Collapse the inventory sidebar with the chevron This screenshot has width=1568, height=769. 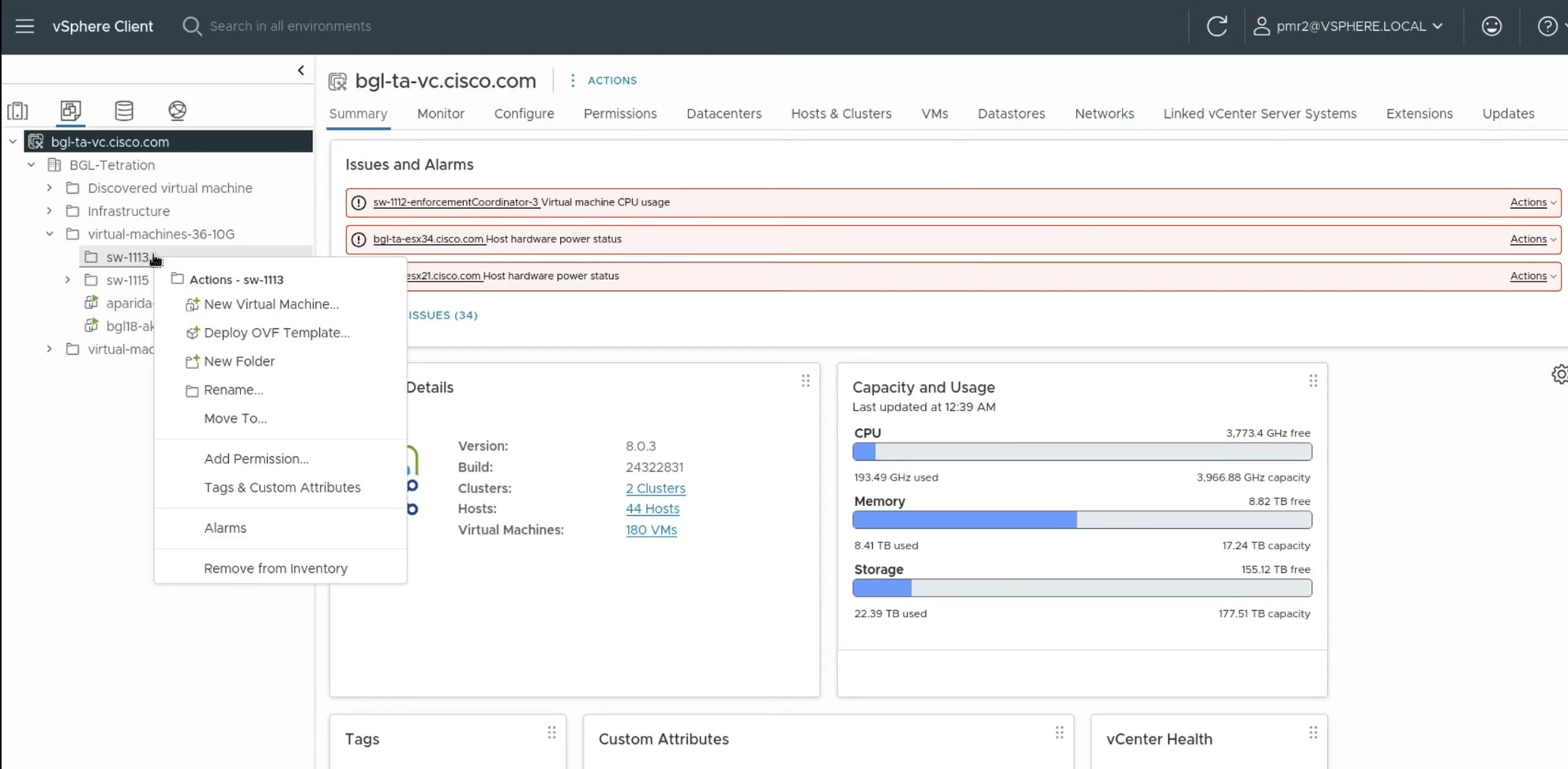pyautogui.click(x=300, y=70)
